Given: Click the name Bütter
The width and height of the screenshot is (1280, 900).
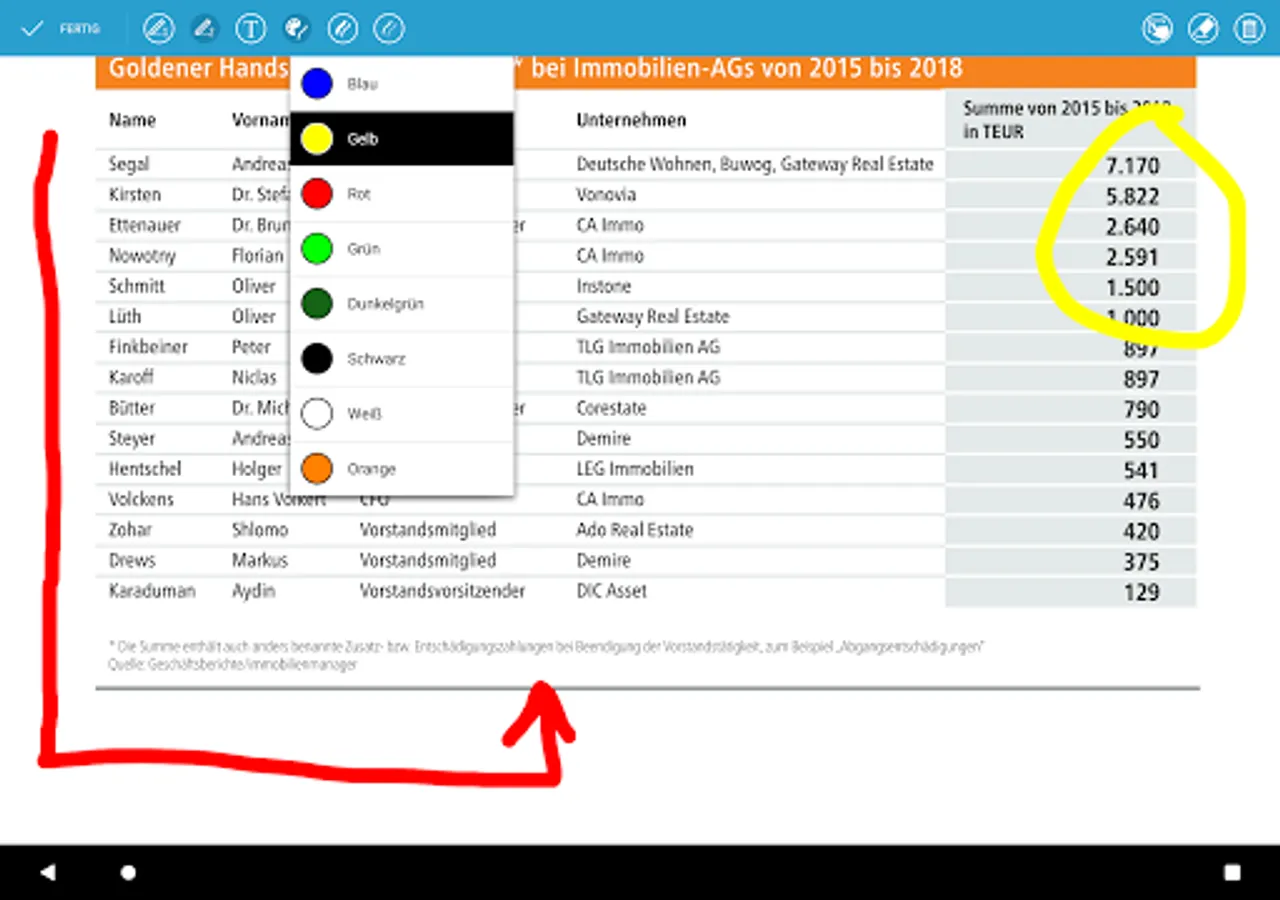Looking at the screenshot, I should 132,408.
